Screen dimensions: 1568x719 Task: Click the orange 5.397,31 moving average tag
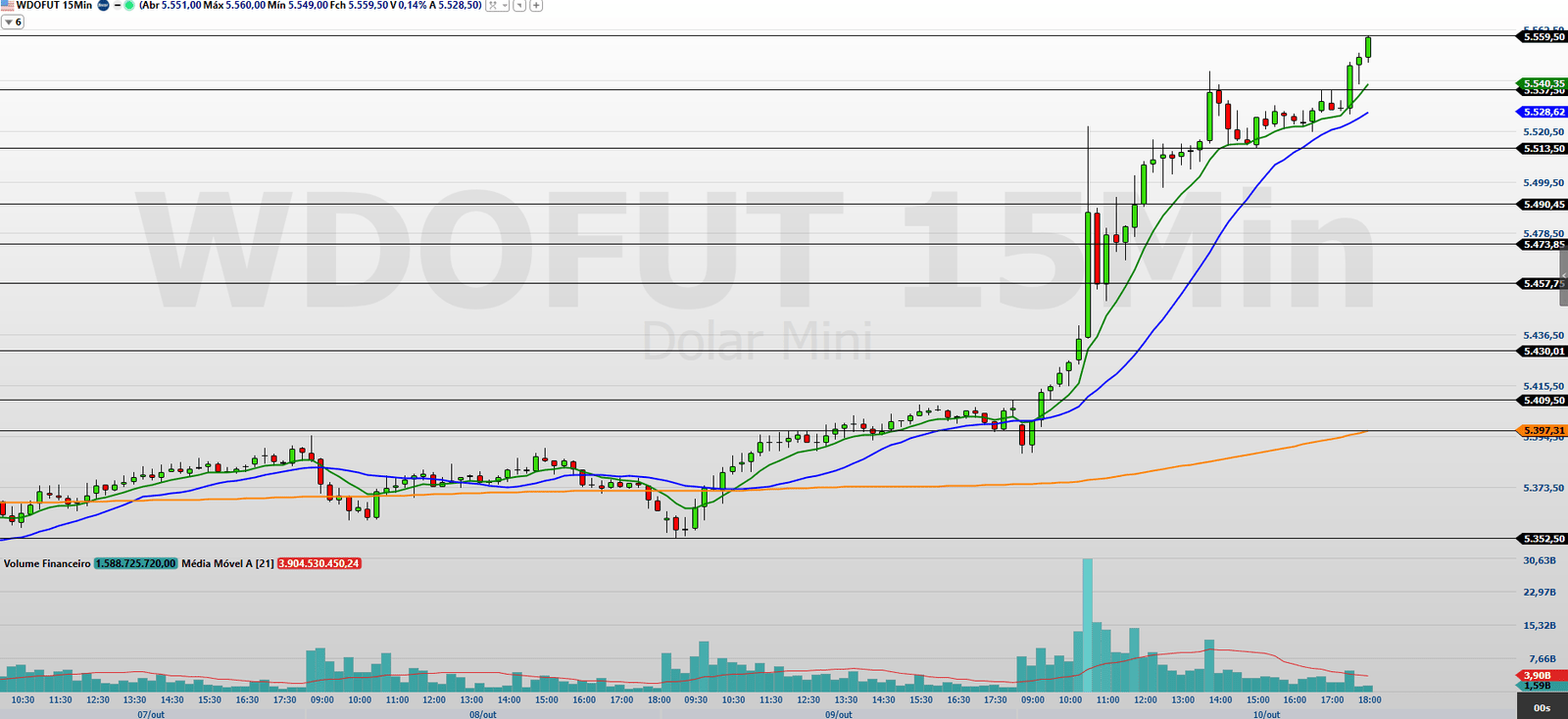click(1543, 430)
